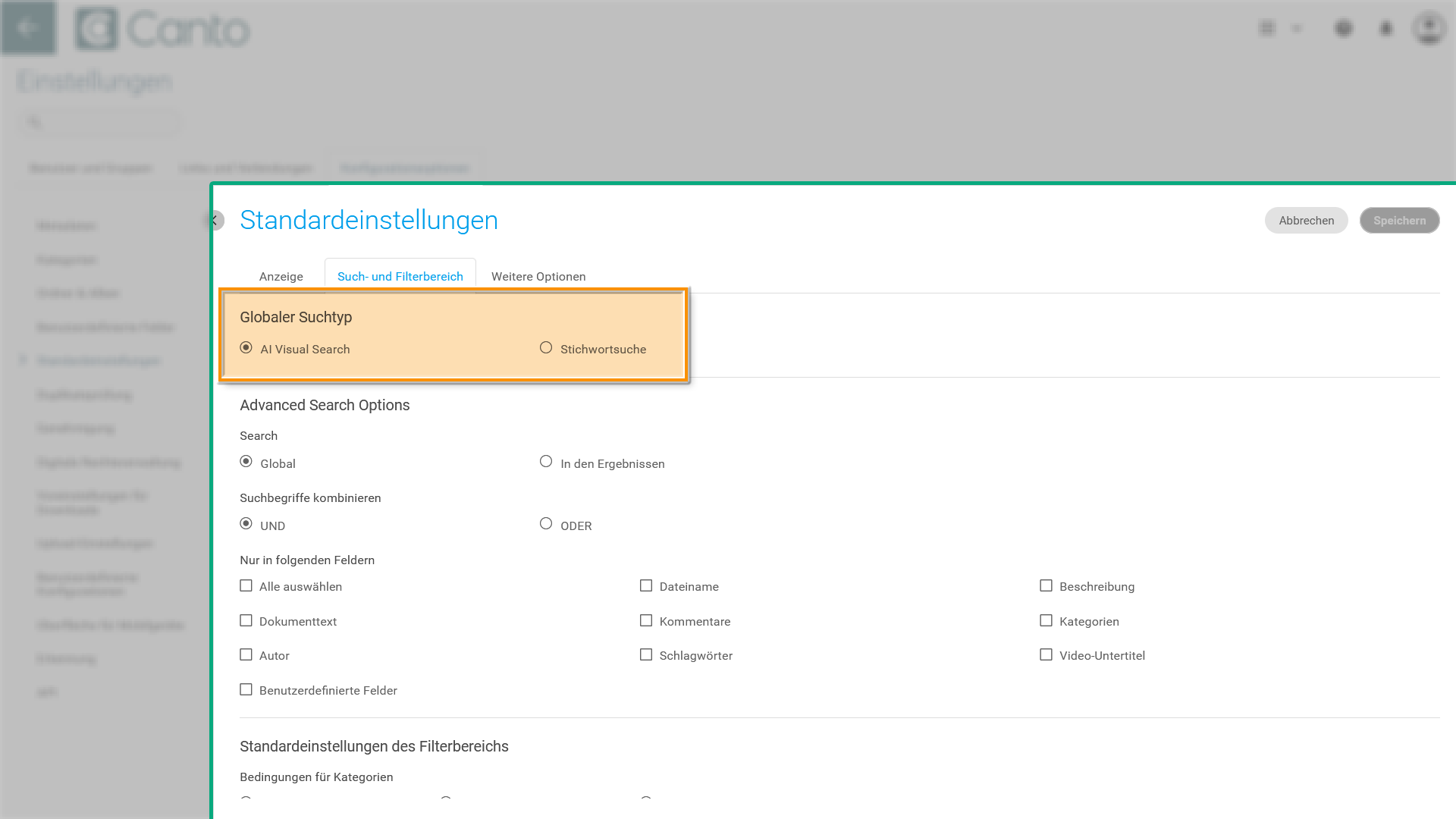This screenshot has width=1456, height=819.
Task: Click the back arrow in top-left corner
Action: tap(28, 28)
